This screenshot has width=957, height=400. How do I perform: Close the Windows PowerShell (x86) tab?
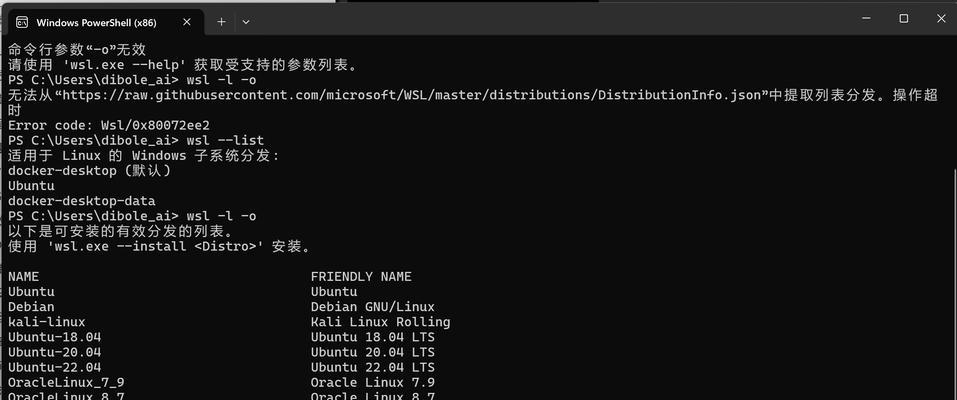187,22
